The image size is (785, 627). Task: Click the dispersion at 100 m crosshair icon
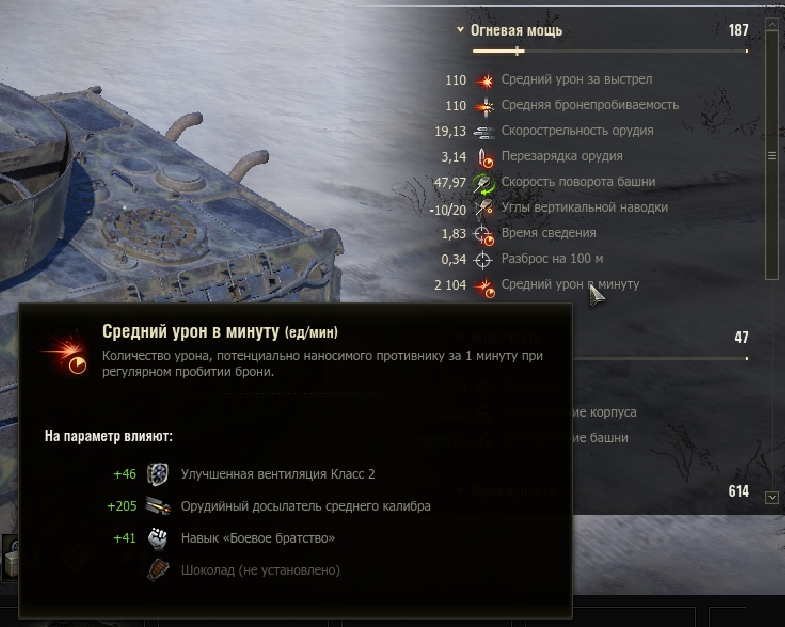(483, 259)
